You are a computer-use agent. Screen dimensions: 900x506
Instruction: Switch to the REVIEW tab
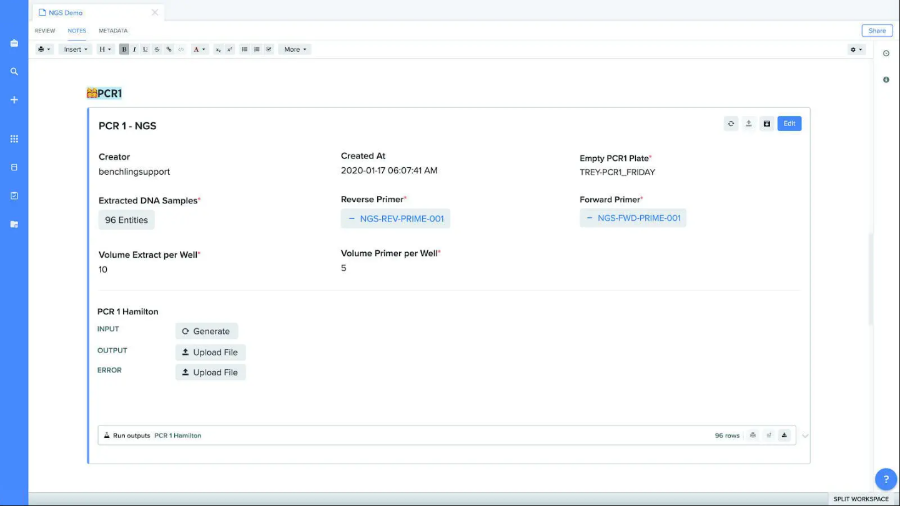click(45, 31)
